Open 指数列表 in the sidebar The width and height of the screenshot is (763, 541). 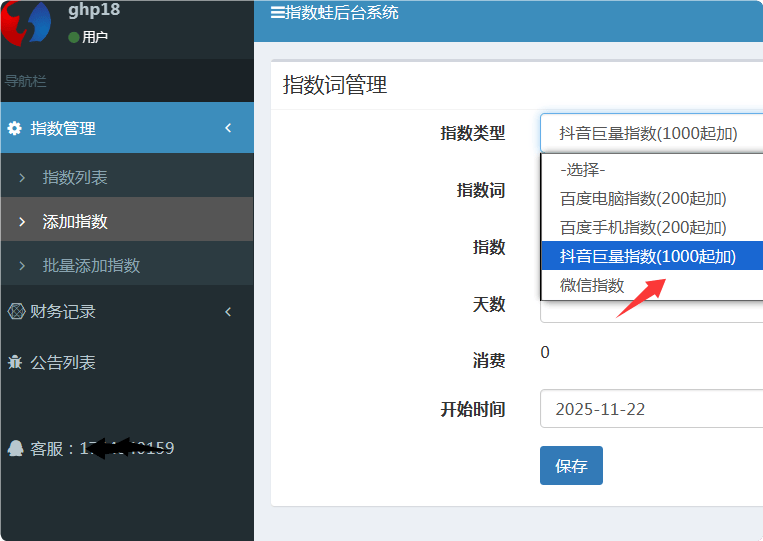click(75, 178)
